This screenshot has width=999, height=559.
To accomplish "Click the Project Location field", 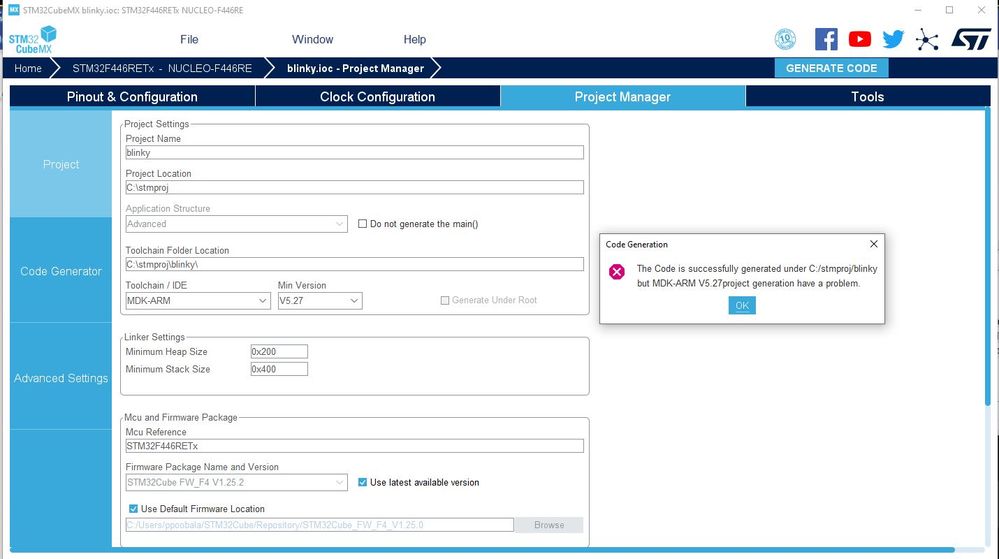I will coord(354,187).
